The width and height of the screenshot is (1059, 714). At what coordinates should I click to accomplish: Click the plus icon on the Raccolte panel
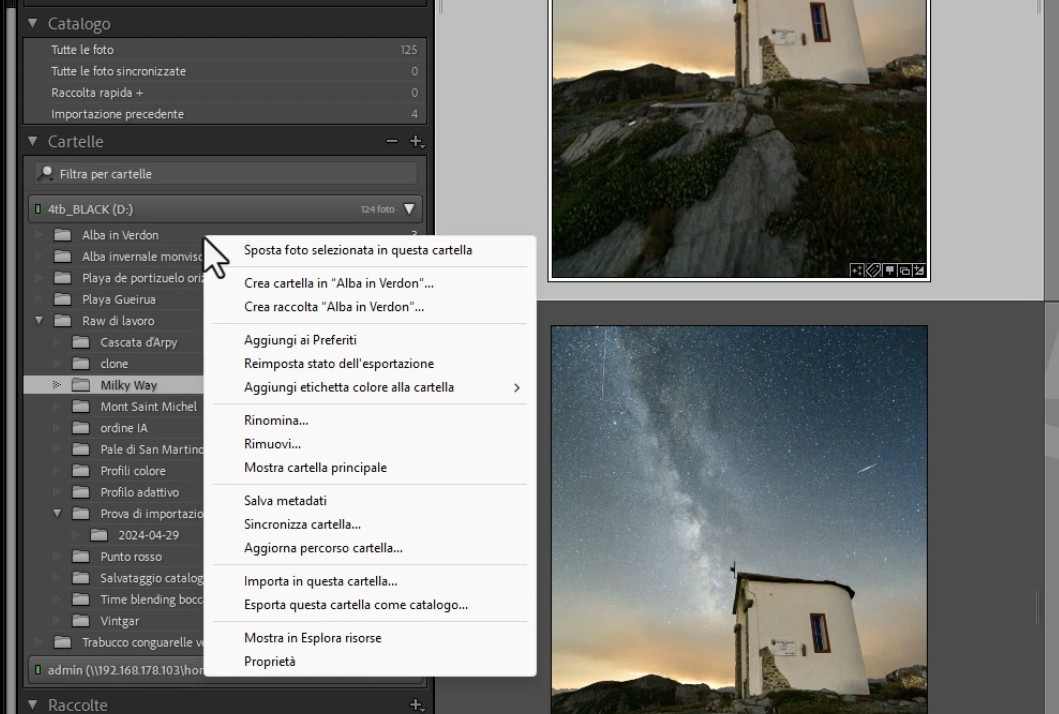[x=414, y=704]
